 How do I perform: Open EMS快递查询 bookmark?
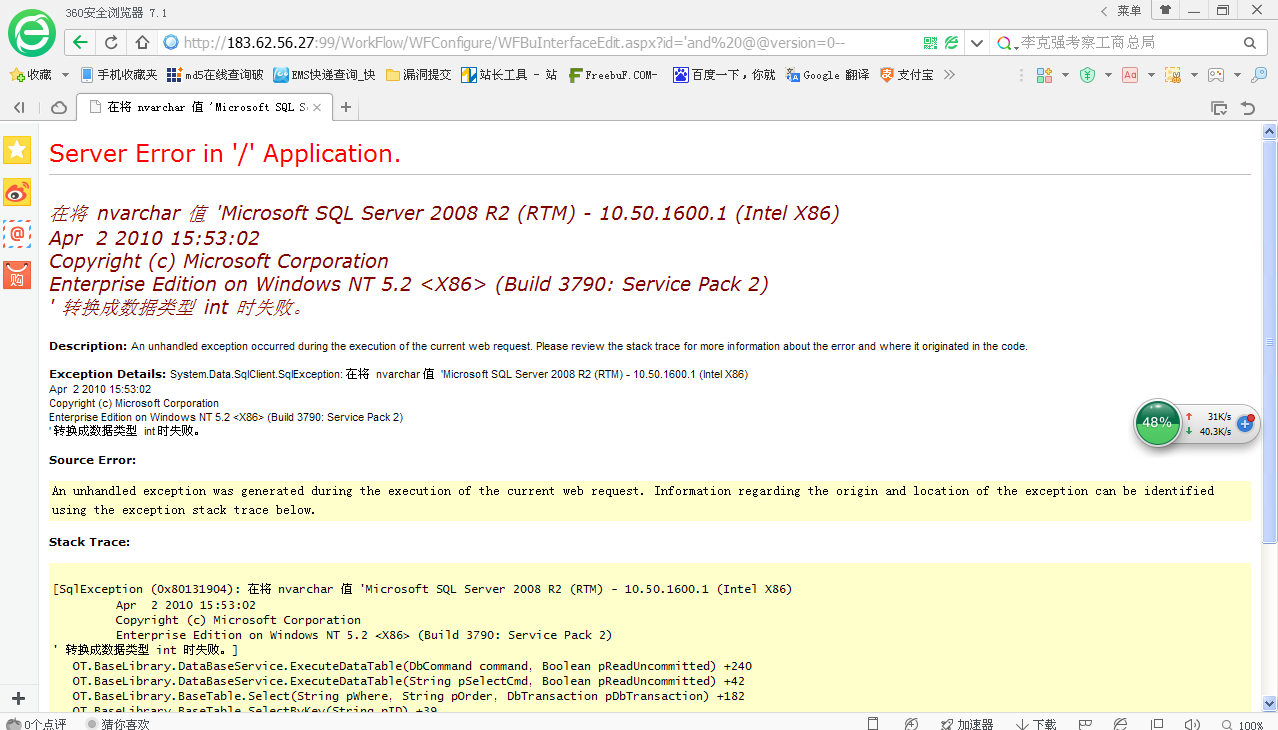(325, 75)
